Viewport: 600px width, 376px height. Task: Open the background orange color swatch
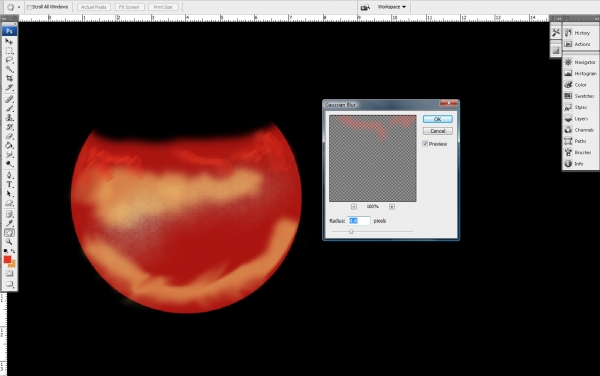[13, 264]
